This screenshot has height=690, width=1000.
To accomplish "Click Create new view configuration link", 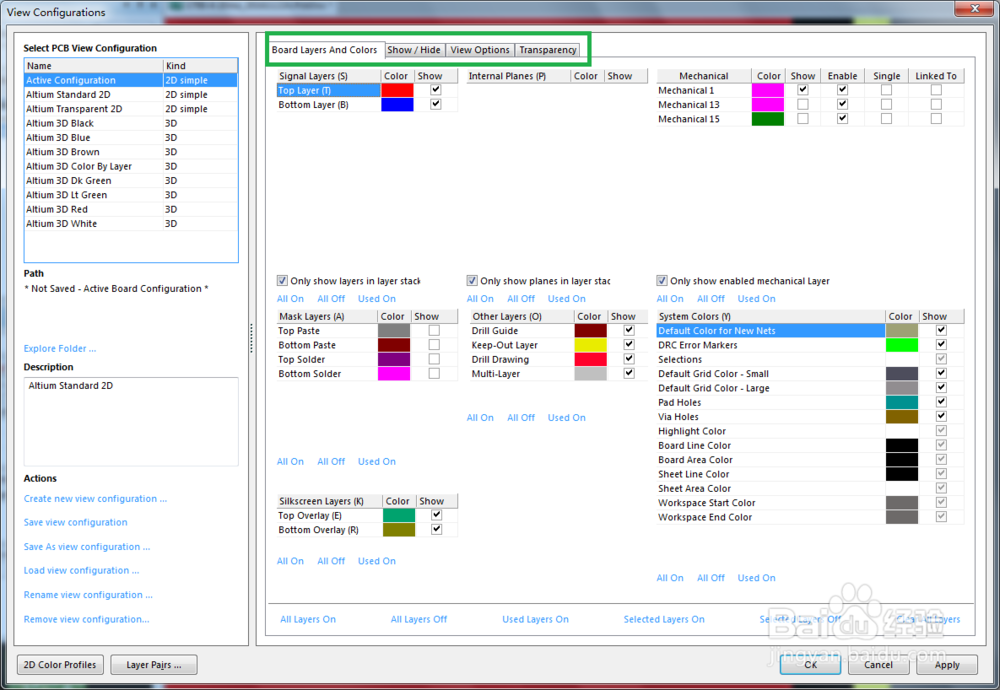I will pyautogui.click(x=95, y=499).
